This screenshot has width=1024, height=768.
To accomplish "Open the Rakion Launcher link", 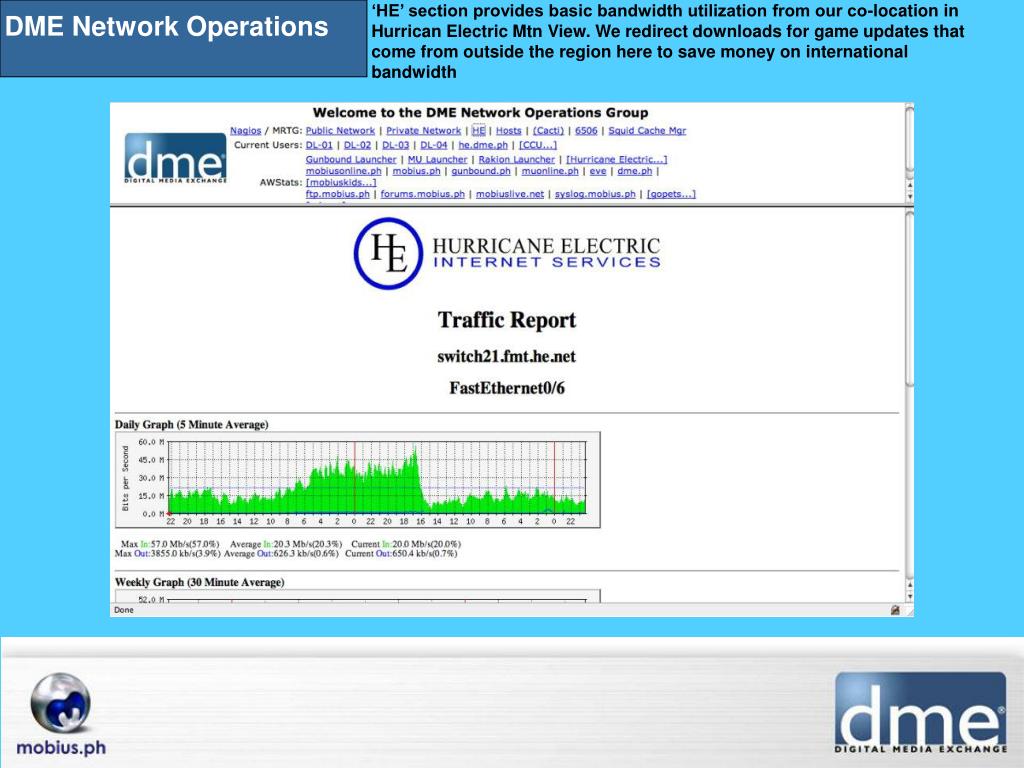I will [517, 159].
